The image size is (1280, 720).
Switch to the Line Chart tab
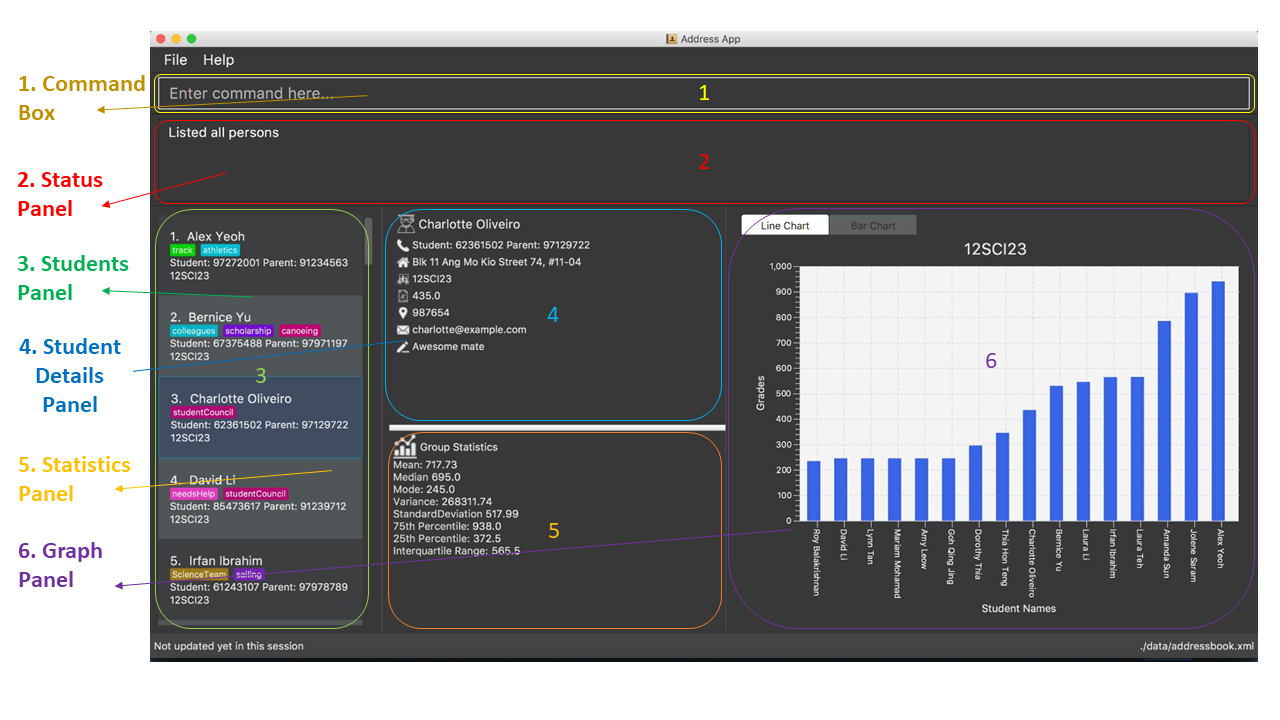pos(785,225)
